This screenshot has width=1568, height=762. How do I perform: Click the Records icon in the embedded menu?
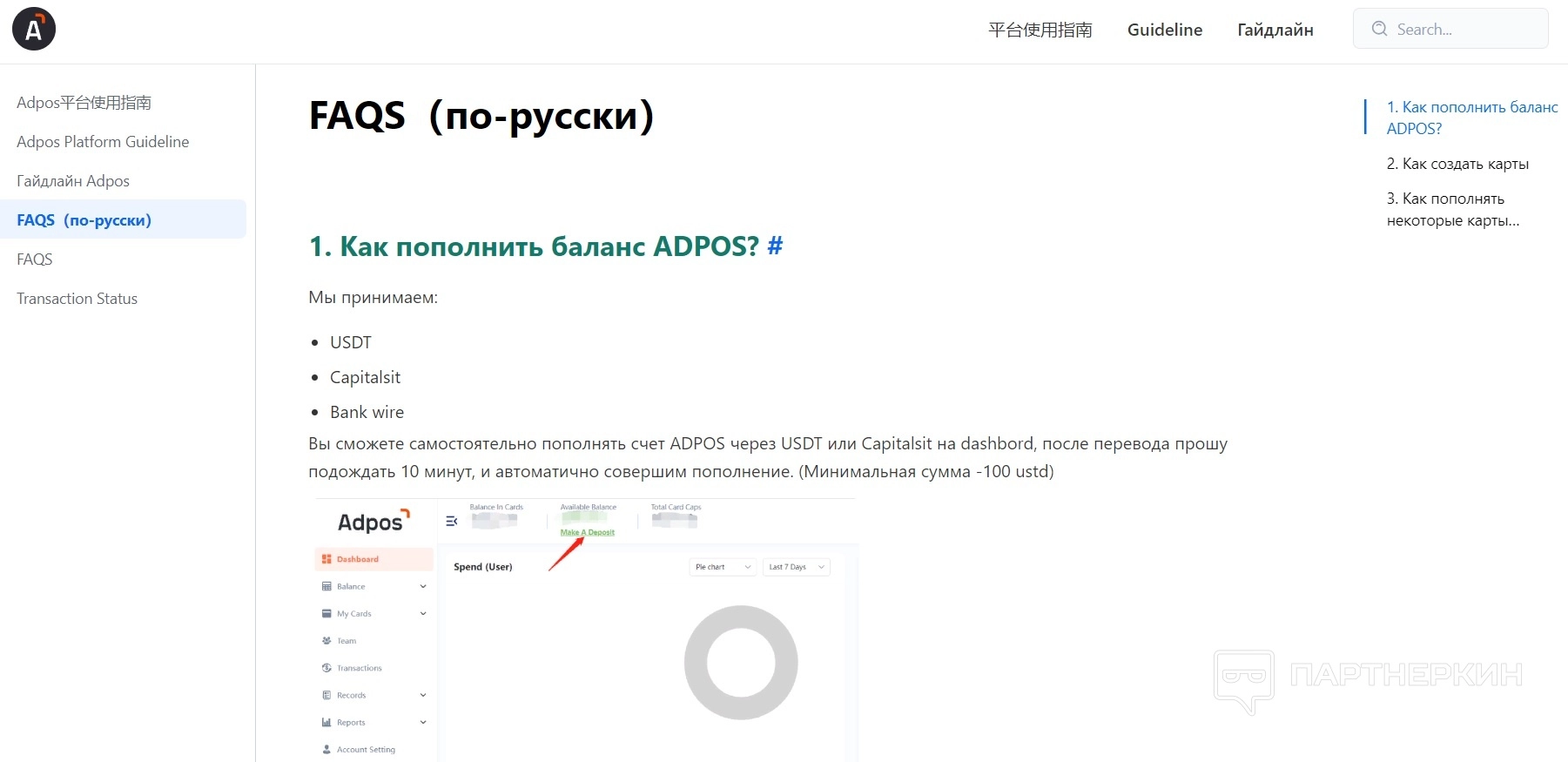click(326, 695)
